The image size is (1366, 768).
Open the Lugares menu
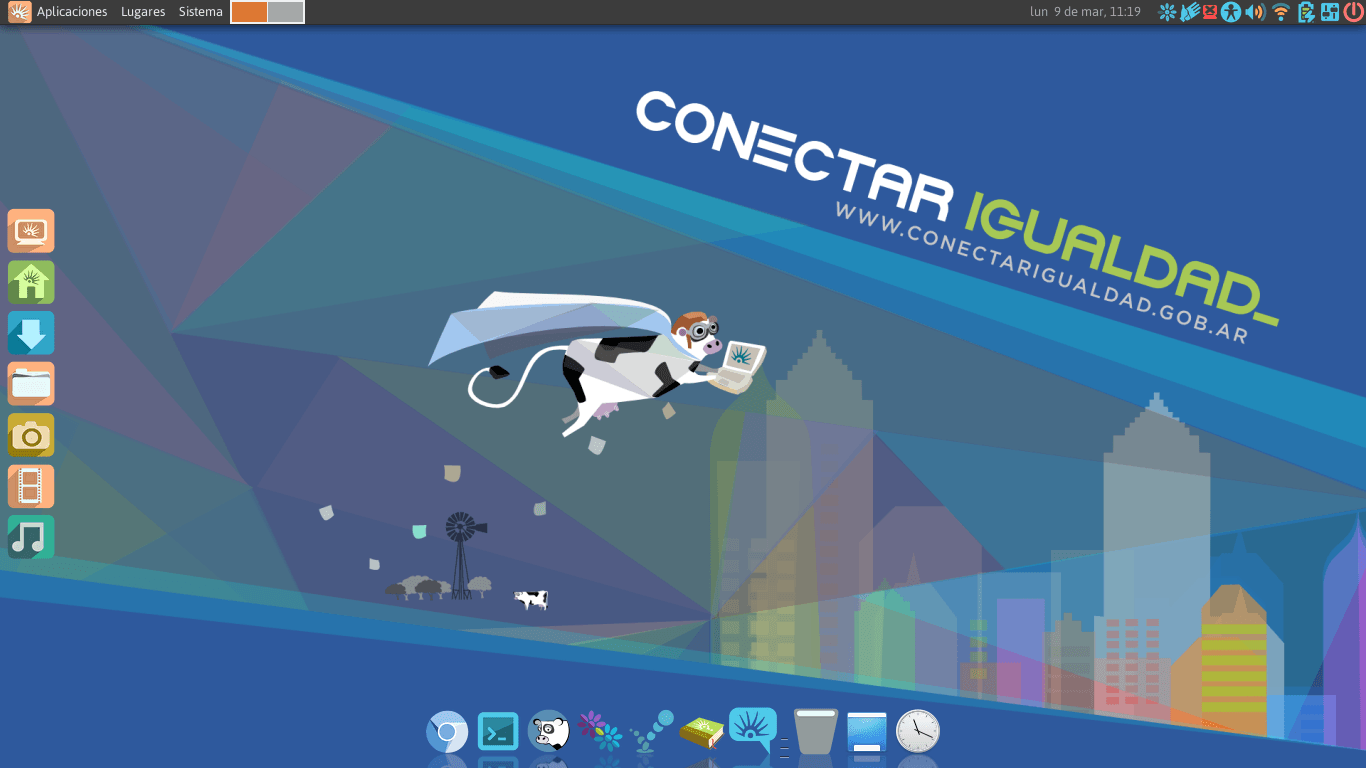[x=143, y=12]
